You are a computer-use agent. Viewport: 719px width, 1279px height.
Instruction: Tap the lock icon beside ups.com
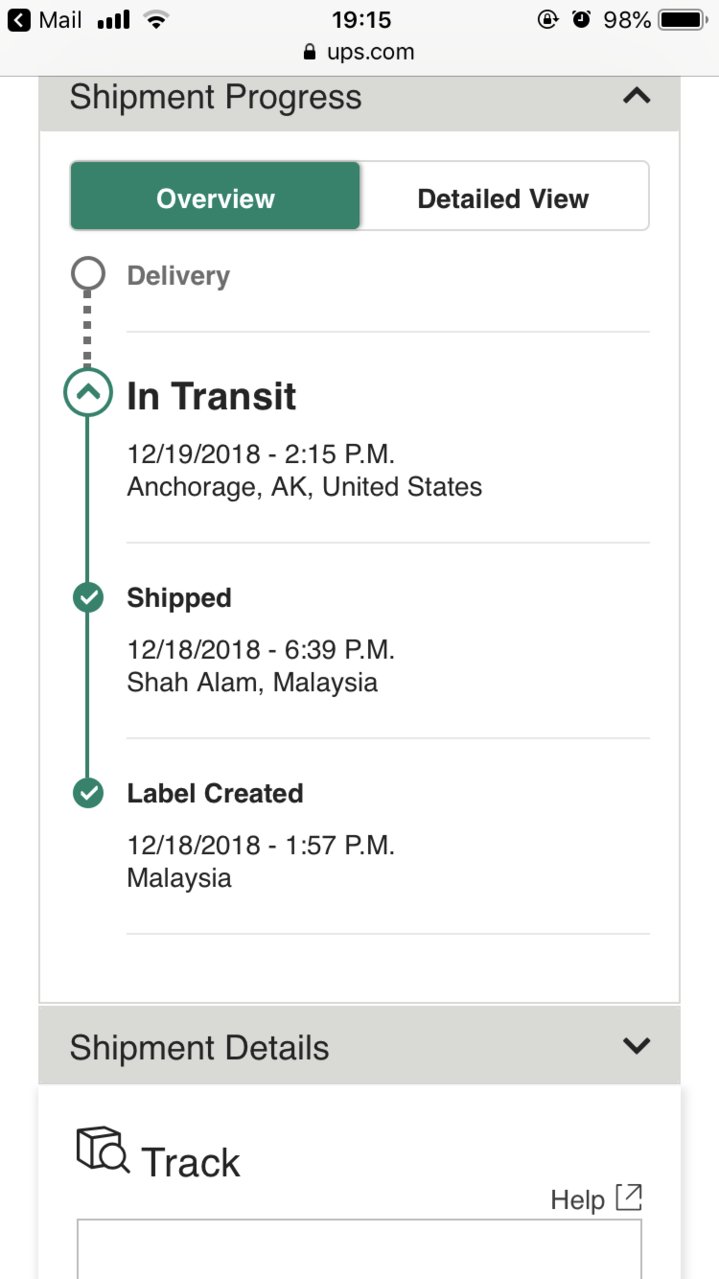click(309, 51)
